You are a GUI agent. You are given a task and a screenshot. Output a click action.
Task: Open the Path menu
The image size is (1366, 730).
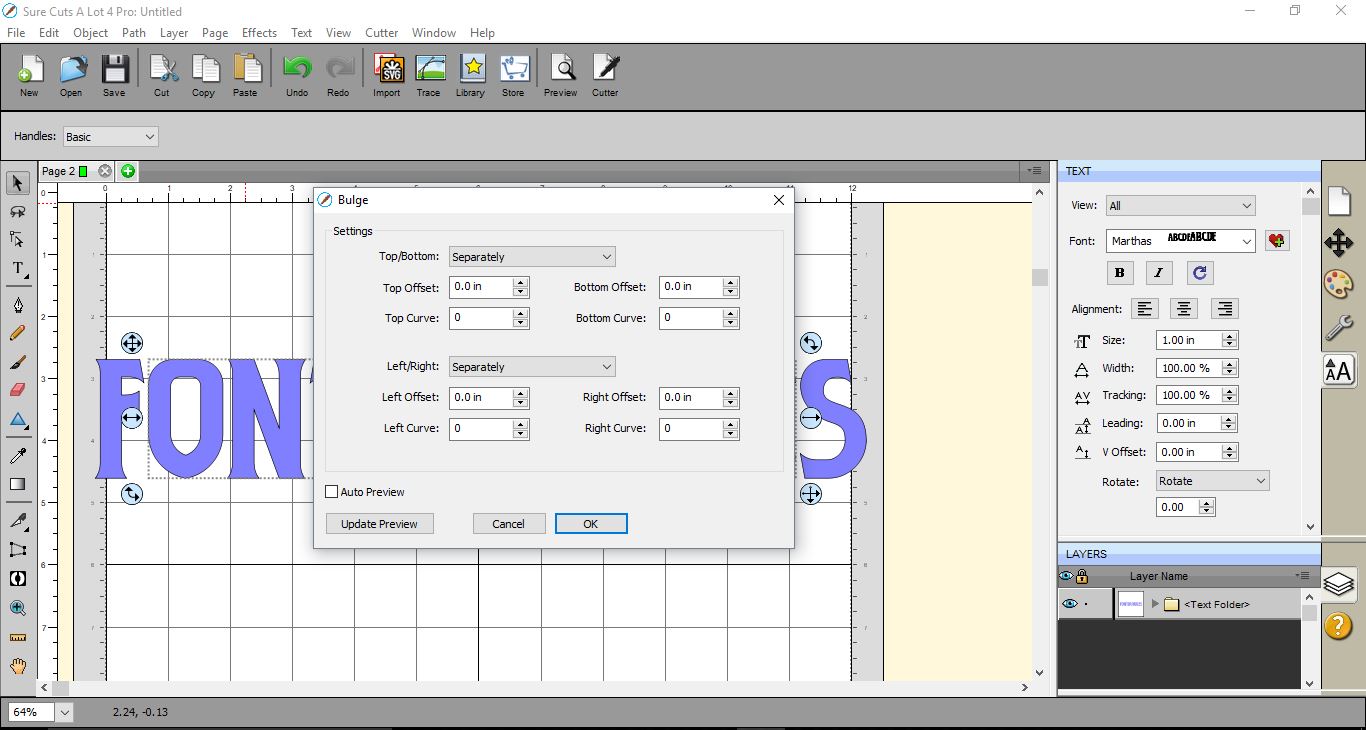(134, 32)
